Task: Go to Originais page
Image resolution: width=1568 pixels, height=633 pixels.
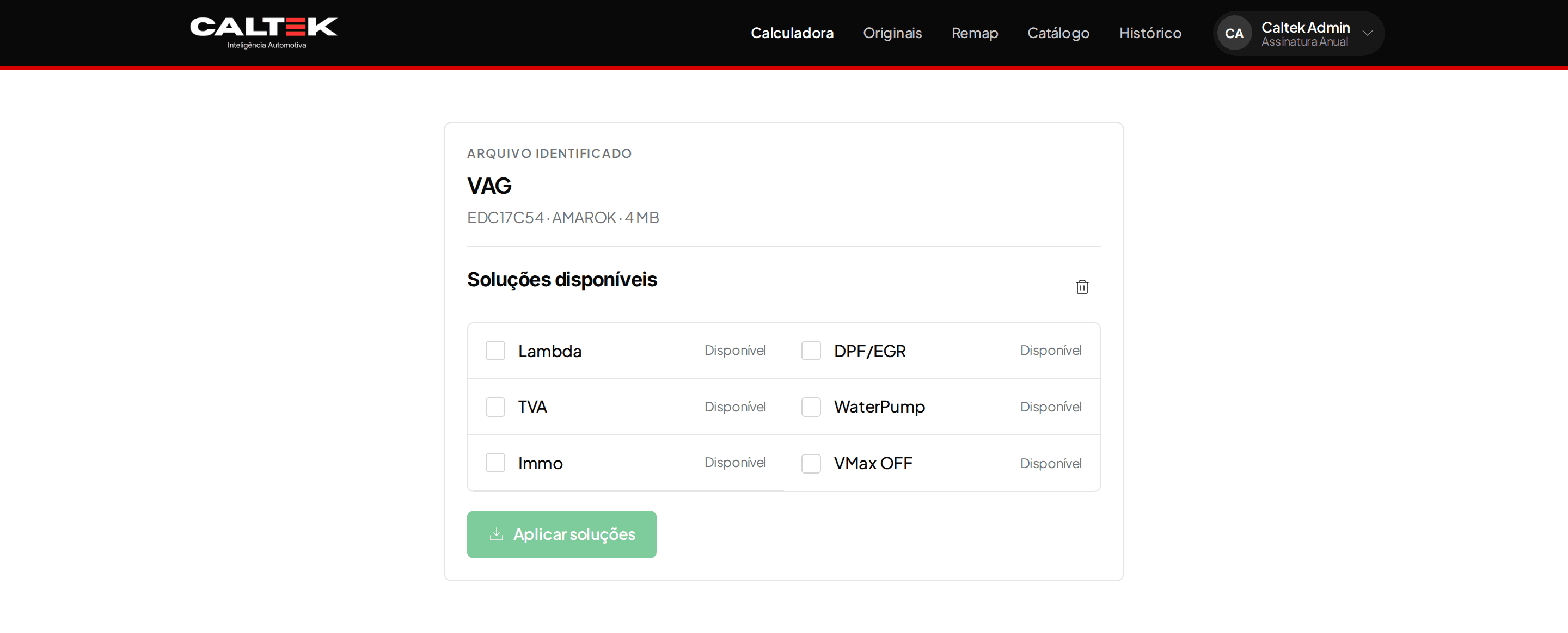Action: tap(892, 33)
